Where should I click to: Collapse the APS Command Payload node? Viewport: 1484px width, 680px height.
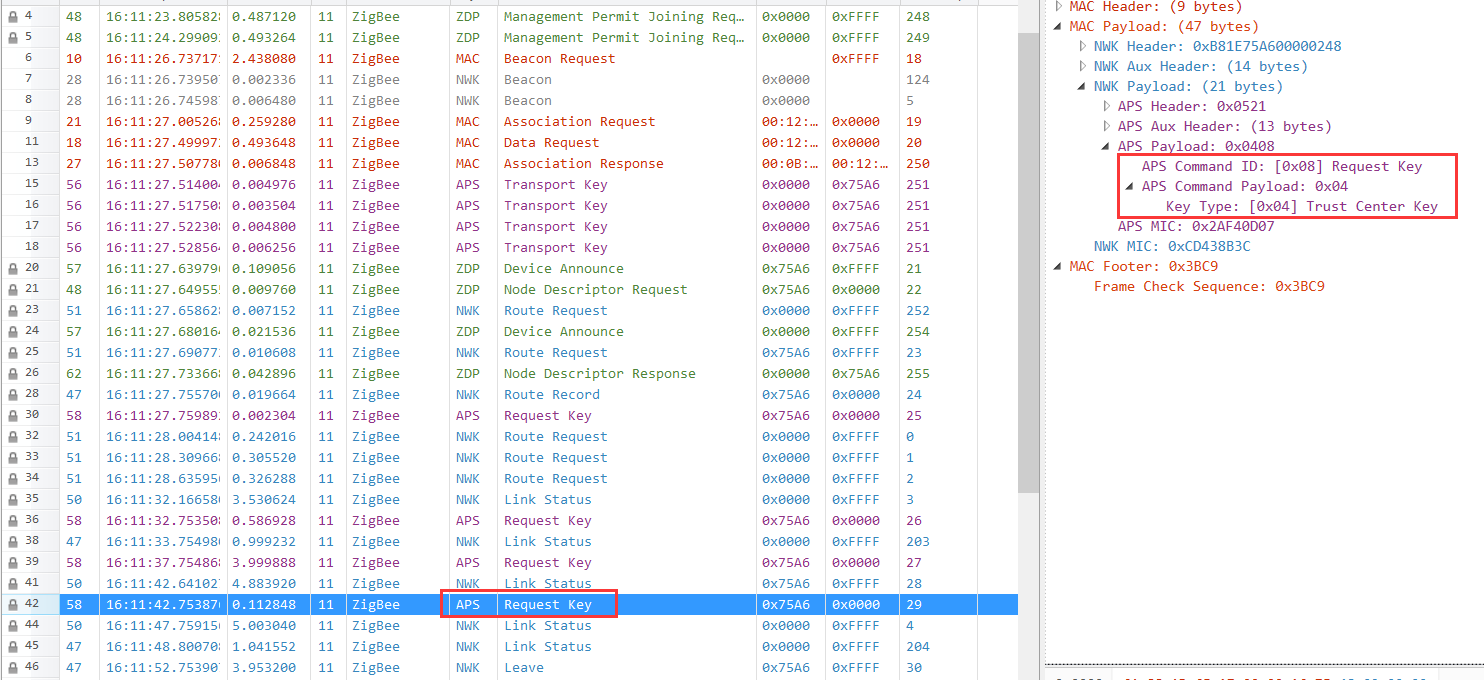(x=1128, y=186)
